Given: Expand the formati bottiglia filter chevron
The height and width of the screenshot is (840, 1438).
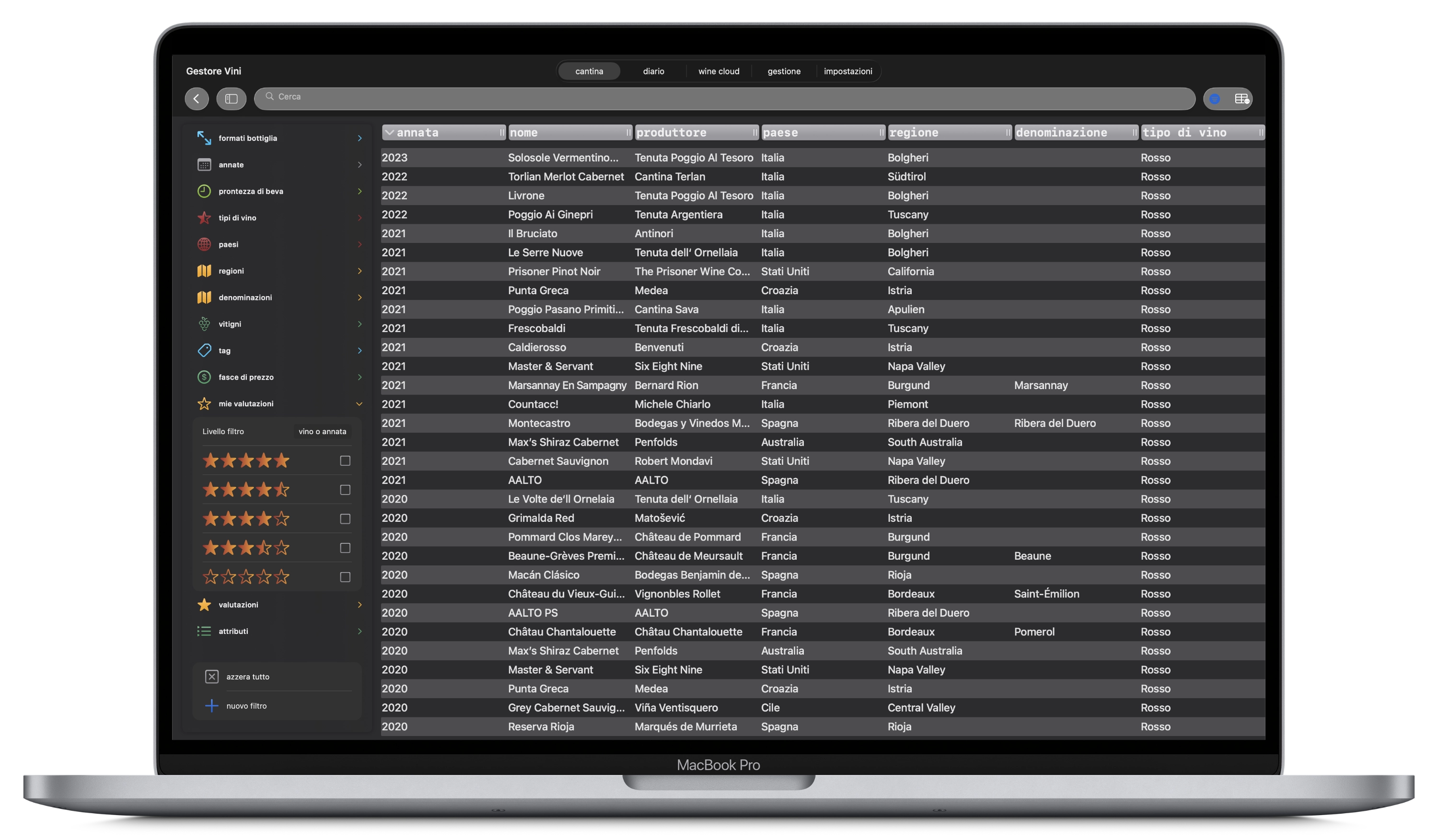Looking at the screenshot, I should [x=359, y=138].
